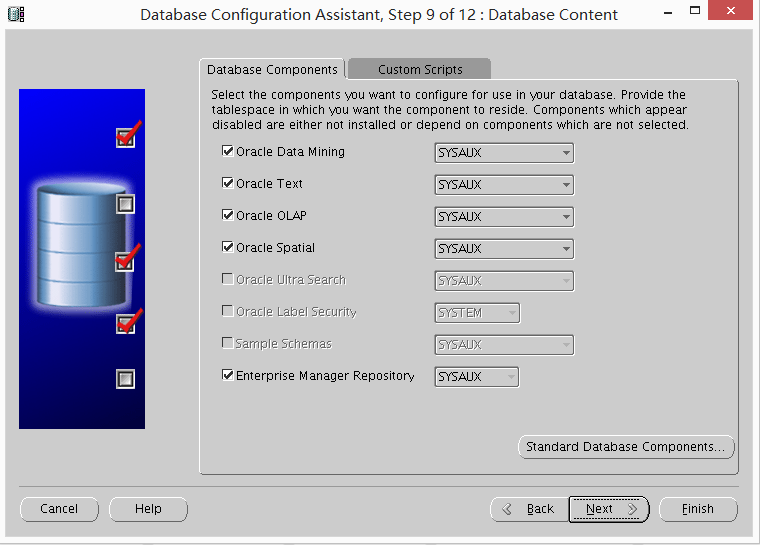Switch to the Custom Scripts tab
This screenshot has height=545, width=760.
420,69
